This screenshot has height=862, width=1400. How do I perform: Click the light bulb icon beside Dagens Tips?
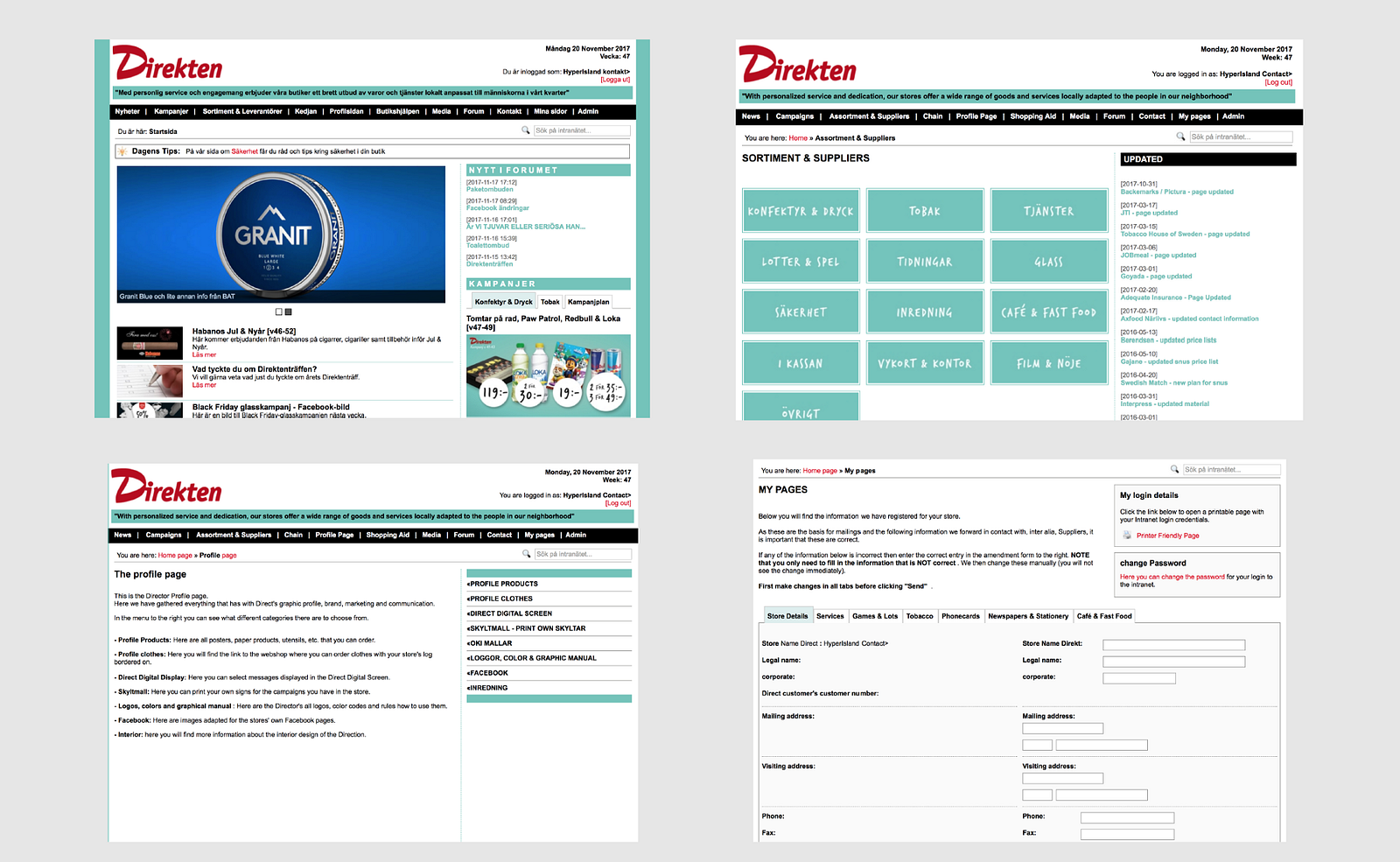coord(122,151)
